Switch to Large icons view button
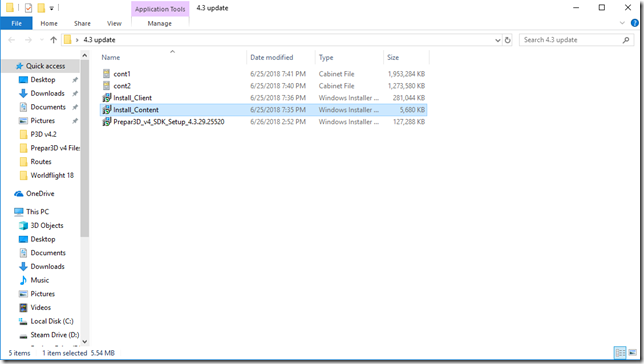Screen dimensions: 644x364 (632, 352)
